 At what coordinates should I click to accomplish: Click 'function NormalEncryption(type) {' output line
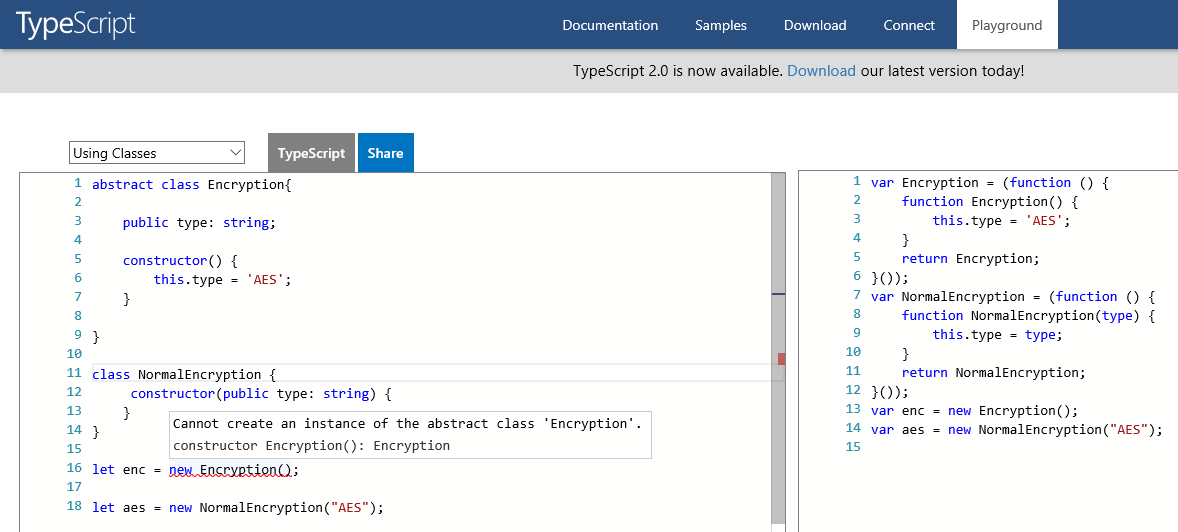point(1028,316)
